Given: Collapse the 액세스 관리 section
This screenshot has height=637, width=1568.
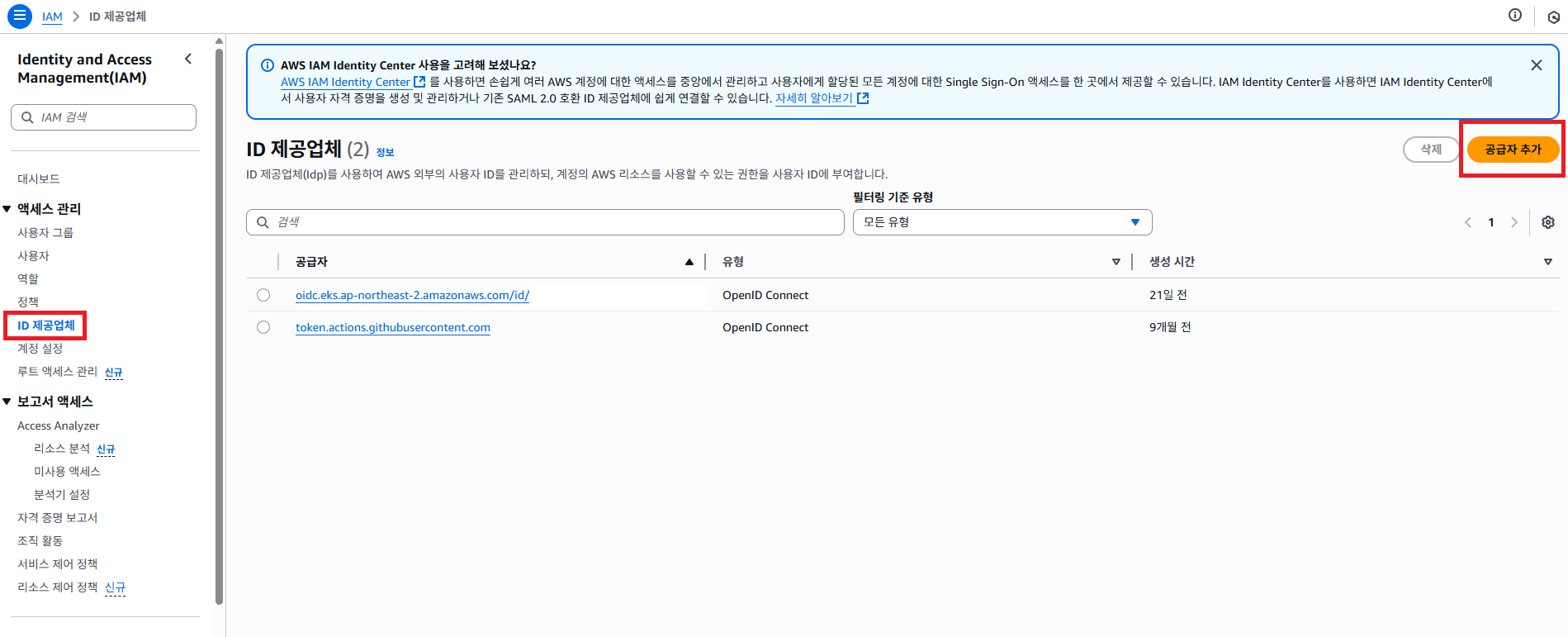Looking at the screenshot, I should click(x=7, y=209).
